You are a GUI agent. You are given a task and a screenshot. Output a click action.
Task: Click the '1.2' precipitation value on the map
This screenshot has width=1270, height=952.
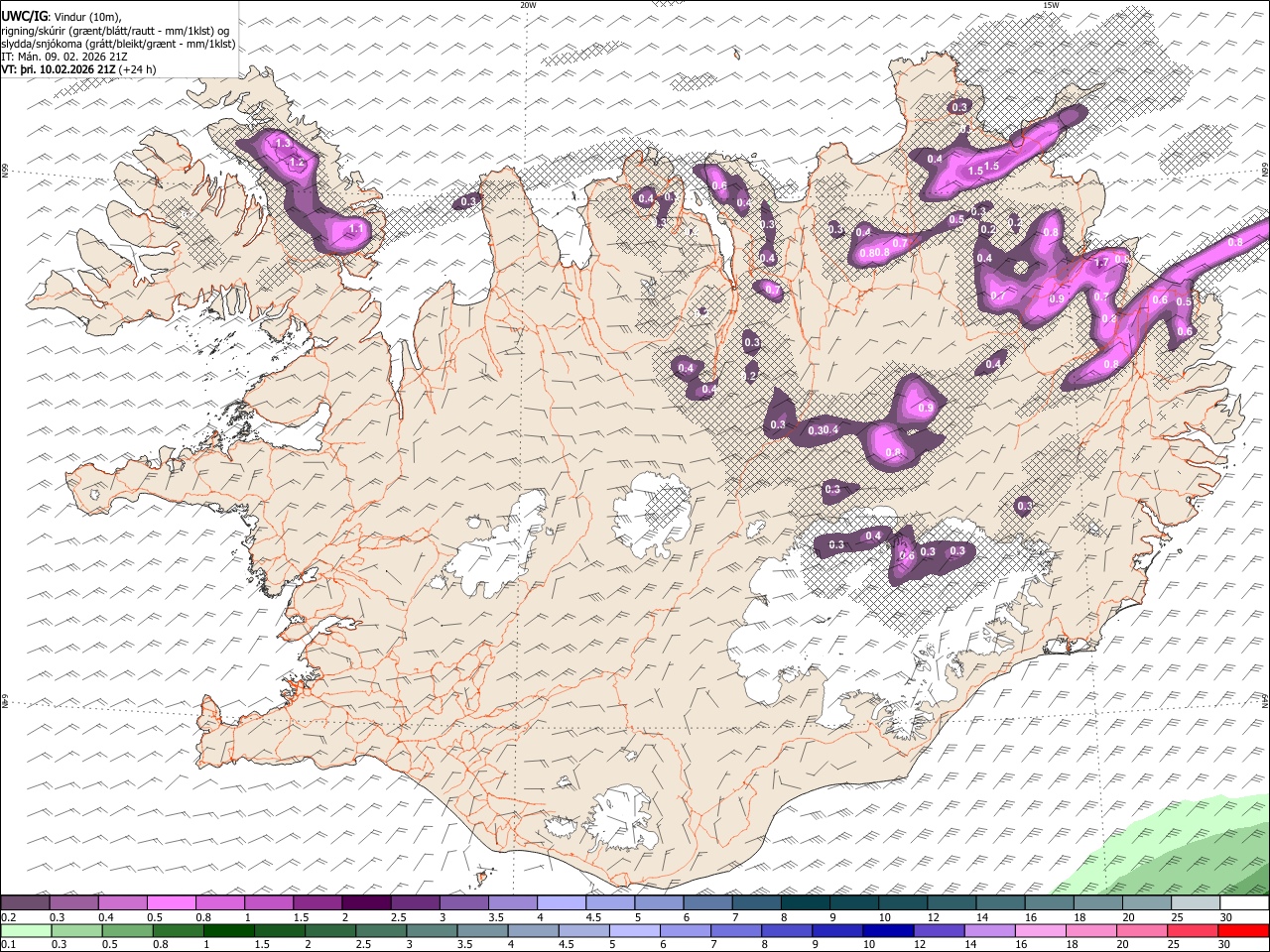point(296,163)
